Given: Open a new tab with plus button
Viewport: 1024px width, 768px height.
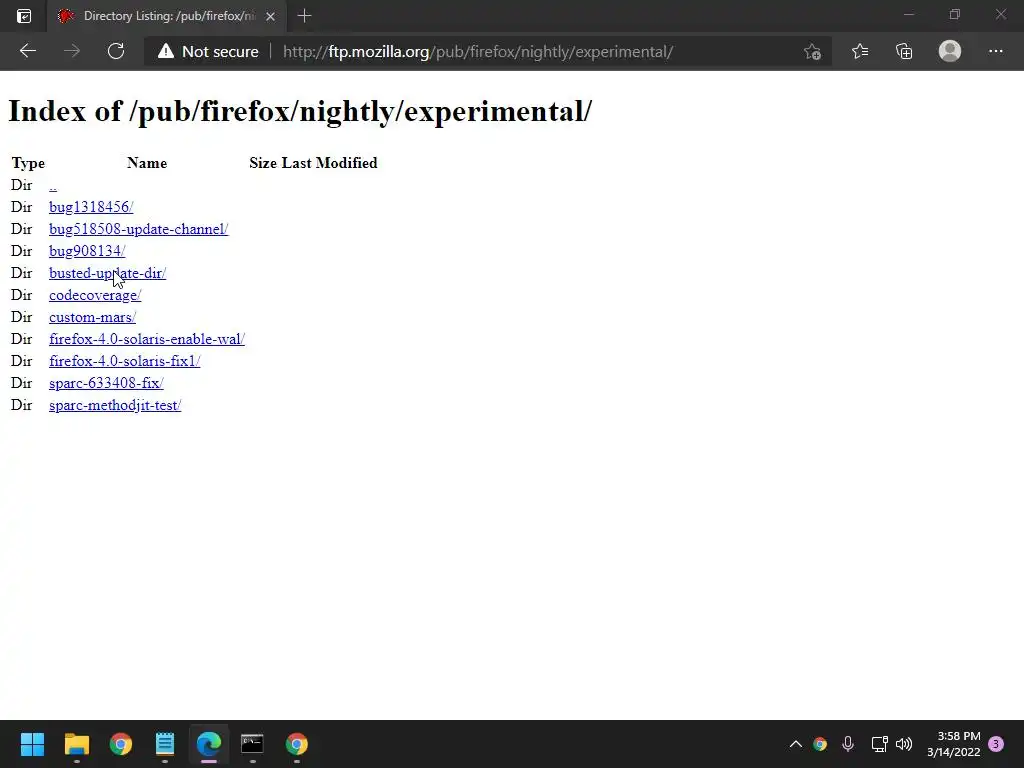Looking at the screenshot, I should (304, 16).
